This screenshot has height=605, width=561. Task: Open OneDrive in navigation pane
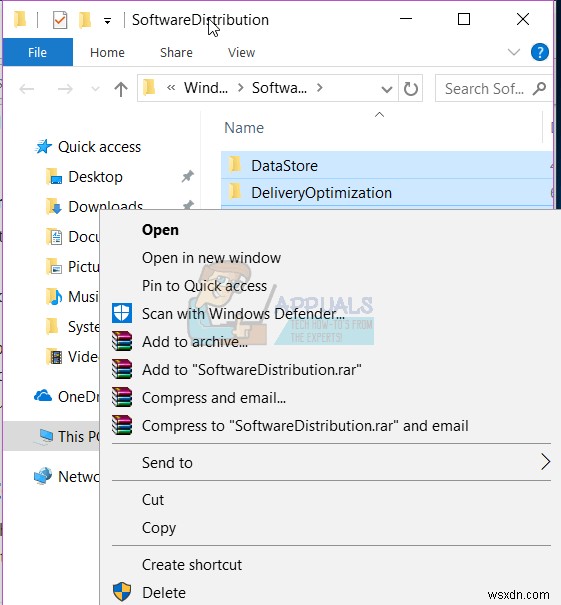(x=67, y=397)
